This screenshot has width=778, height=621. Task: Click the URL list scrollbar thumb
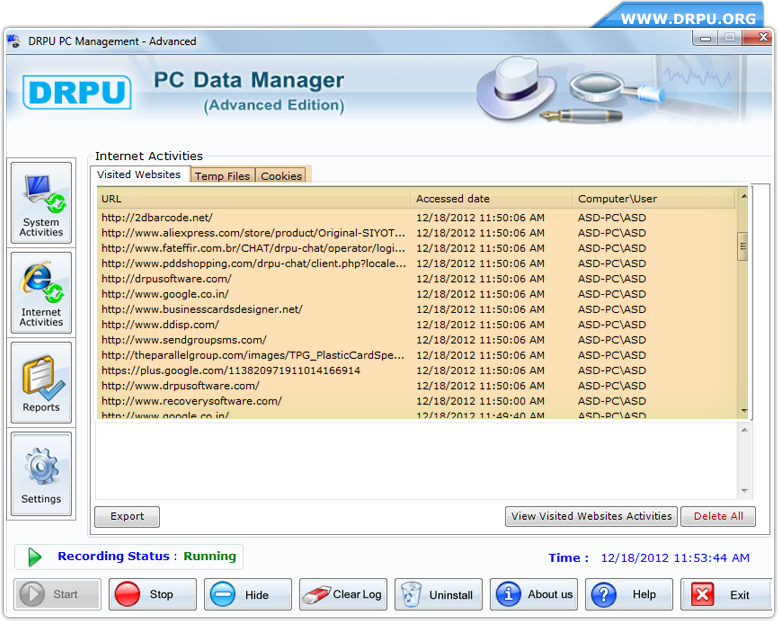pyautogui.click(x=743, y=247)
